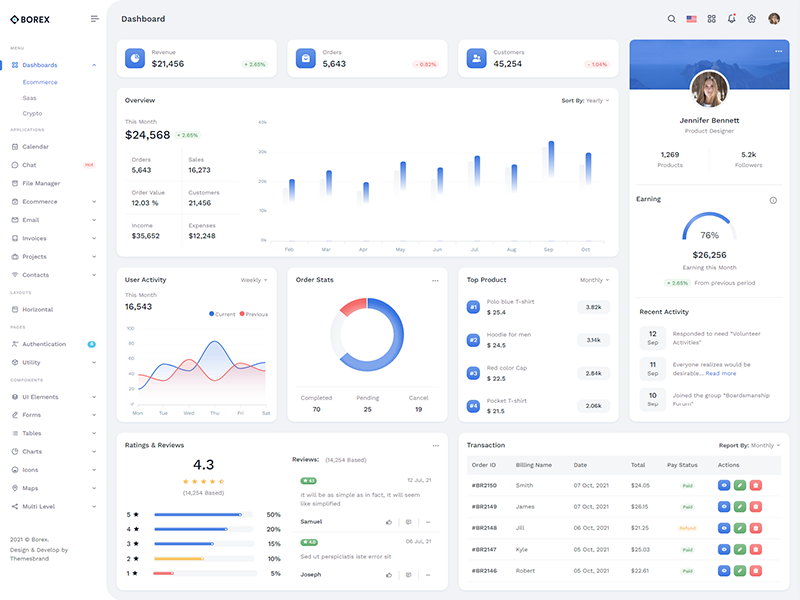The height and width of the screenshot is (600, 800).
Task: Select Crypto dashboard submenu item
Action: tap(32, 114)
